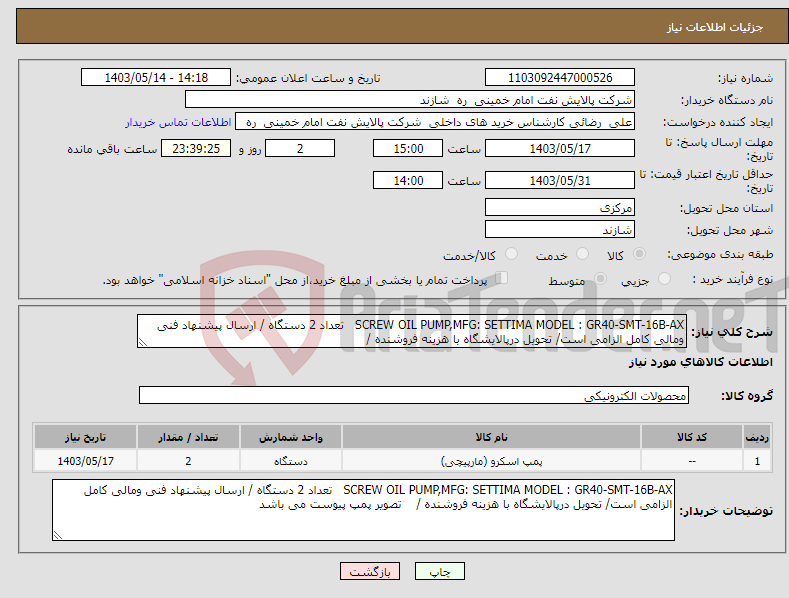Open the اطلاعات تماس خریدار link

pyautogui.click(x=178, y=122)
